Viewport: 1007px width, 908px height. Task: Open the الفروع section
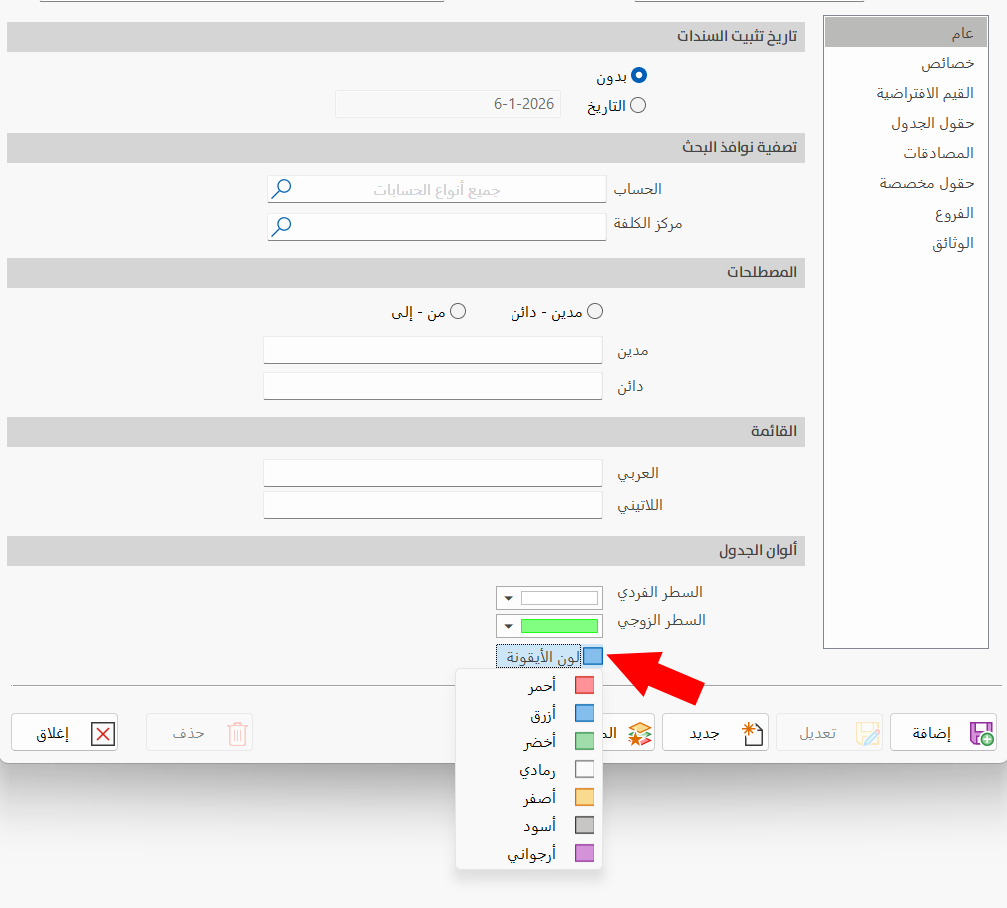(906, 213)
